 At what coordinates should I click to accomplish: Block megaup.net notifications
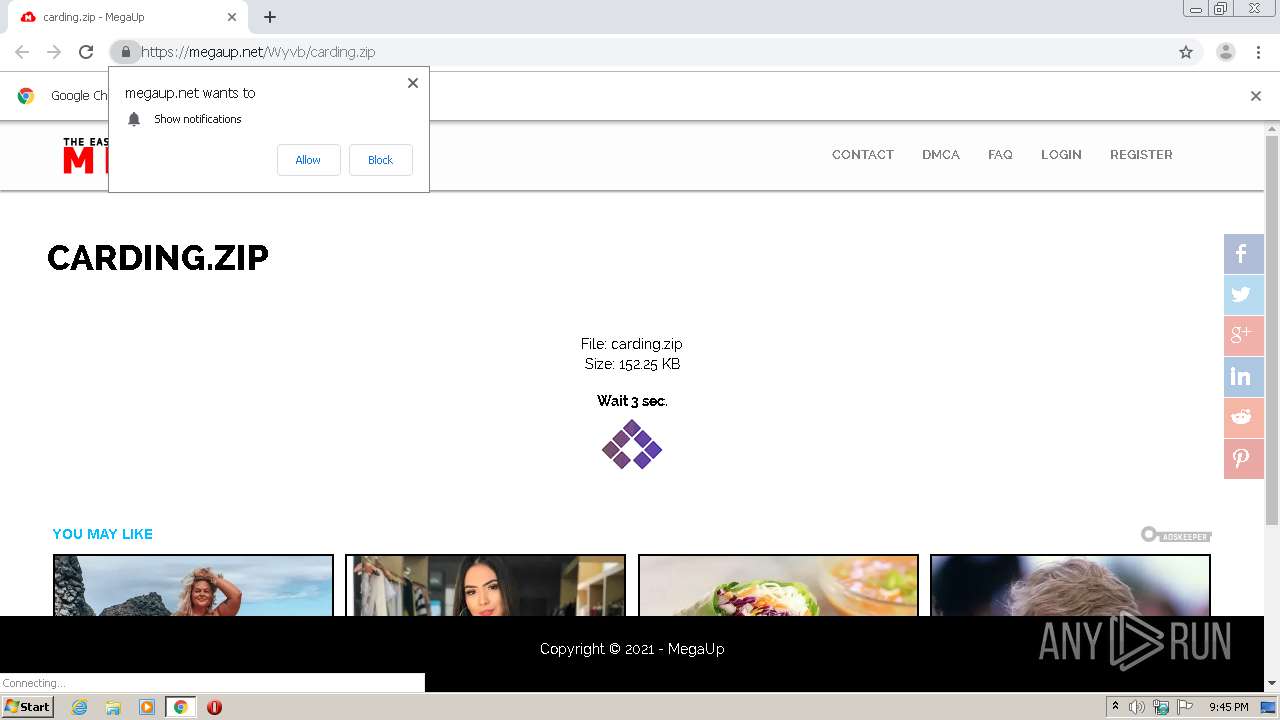point(380,160)
